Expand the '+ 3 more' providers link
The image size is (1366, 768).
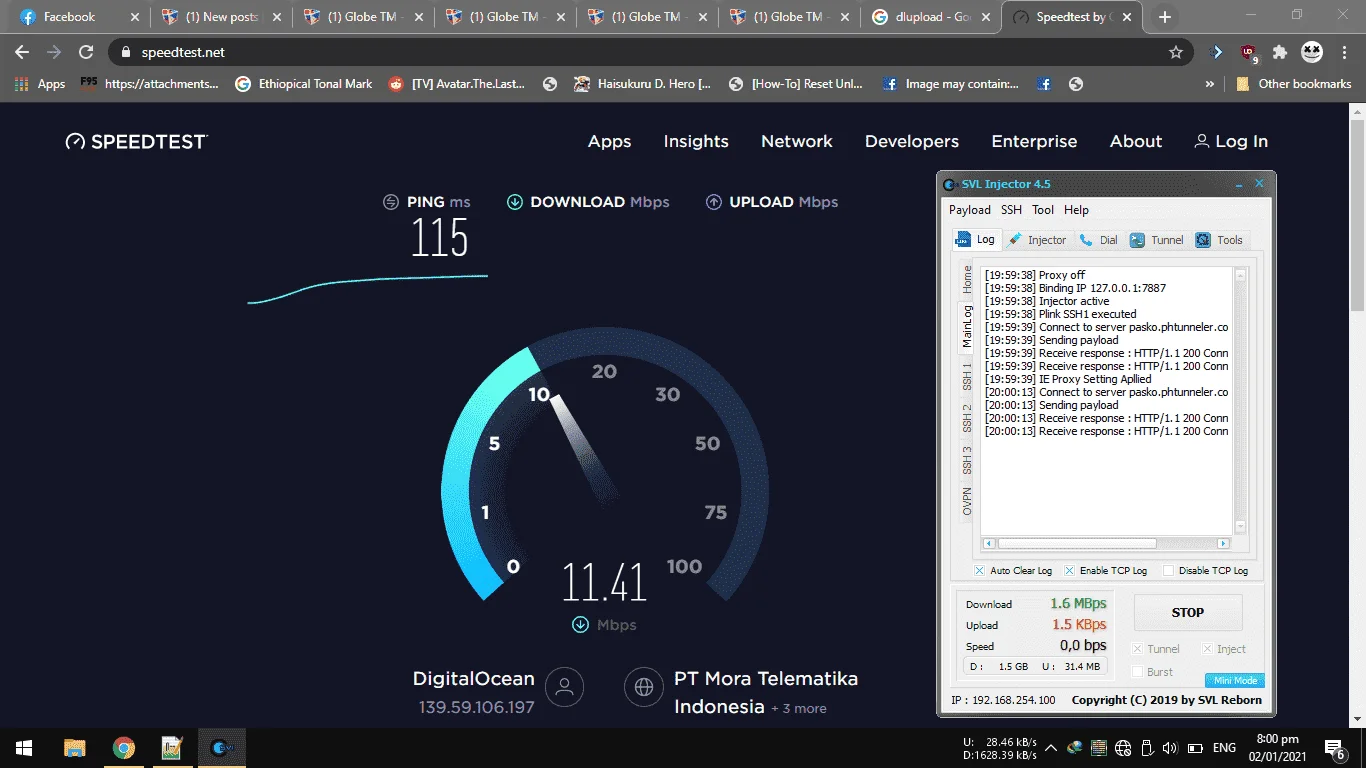coord(798,708)
